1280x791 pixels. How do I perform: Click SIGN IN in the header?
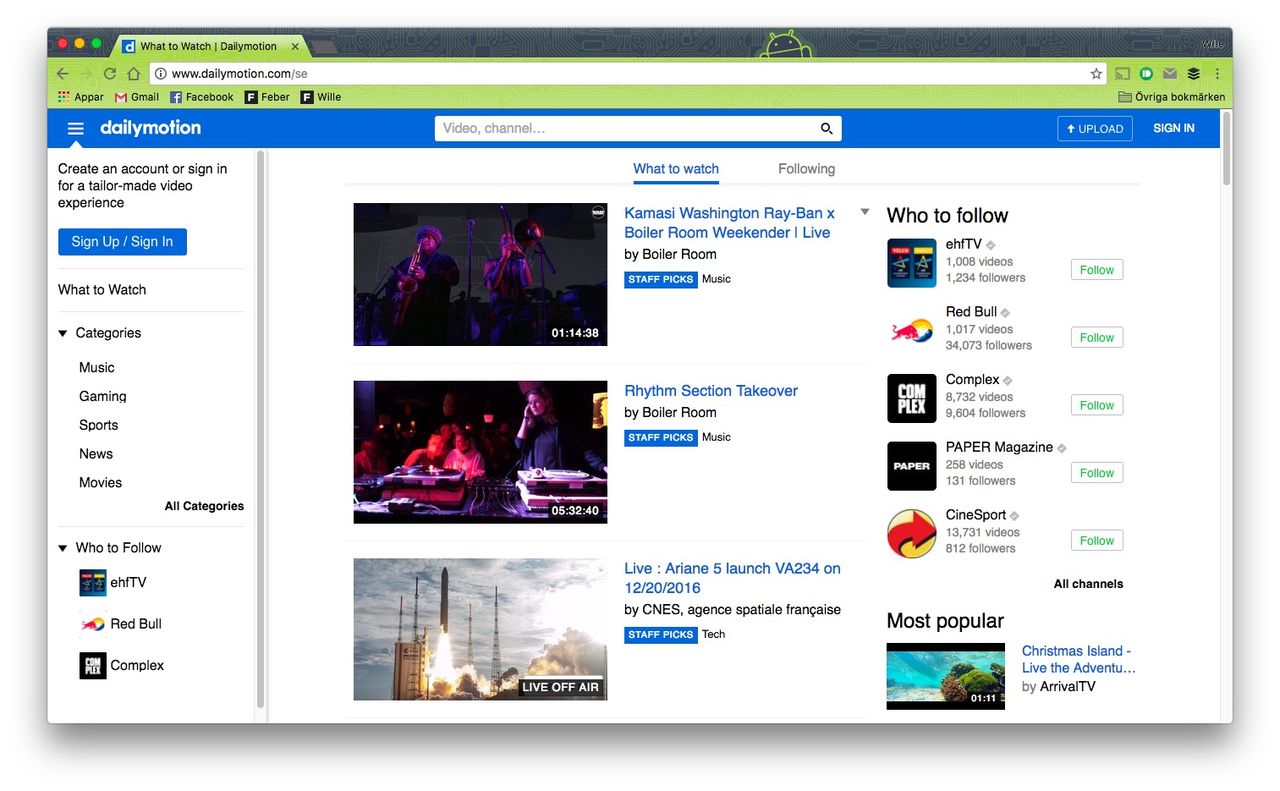1174,128
